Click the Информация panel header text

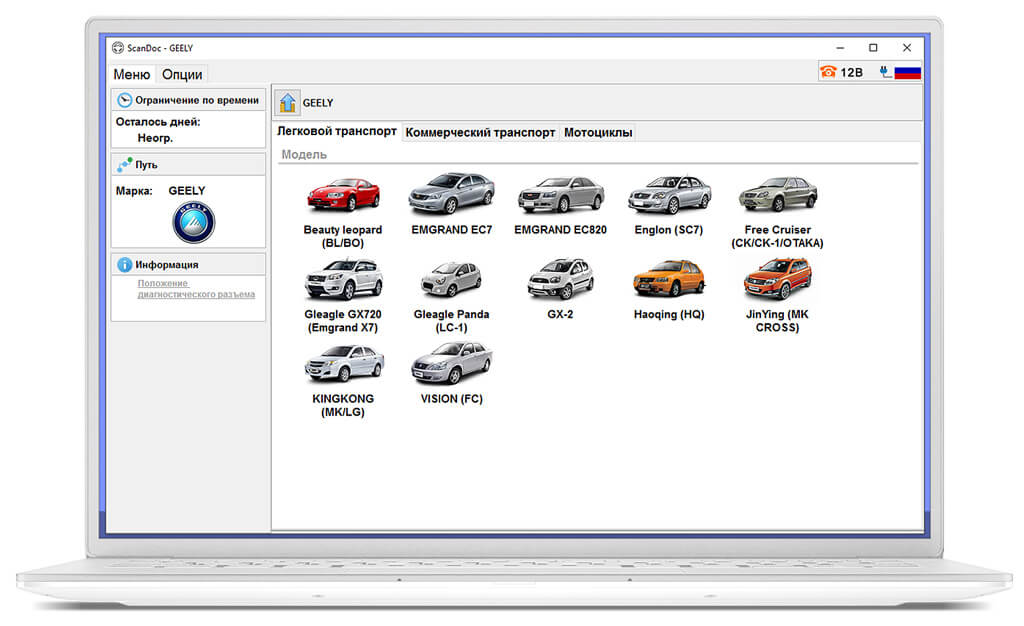tap(167, 264)
